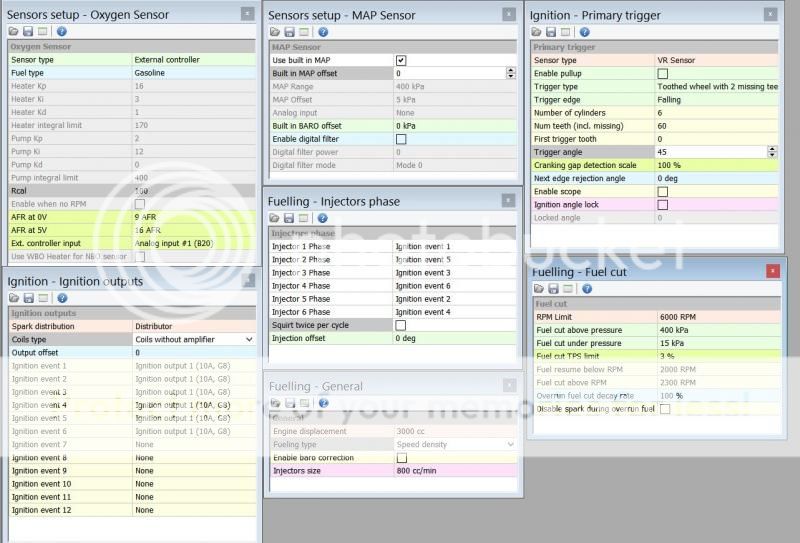This screenshot has height=543, width=800.
Task: Click open folder icon in Primary trigger panel
Action: click(x=537, y=32)
